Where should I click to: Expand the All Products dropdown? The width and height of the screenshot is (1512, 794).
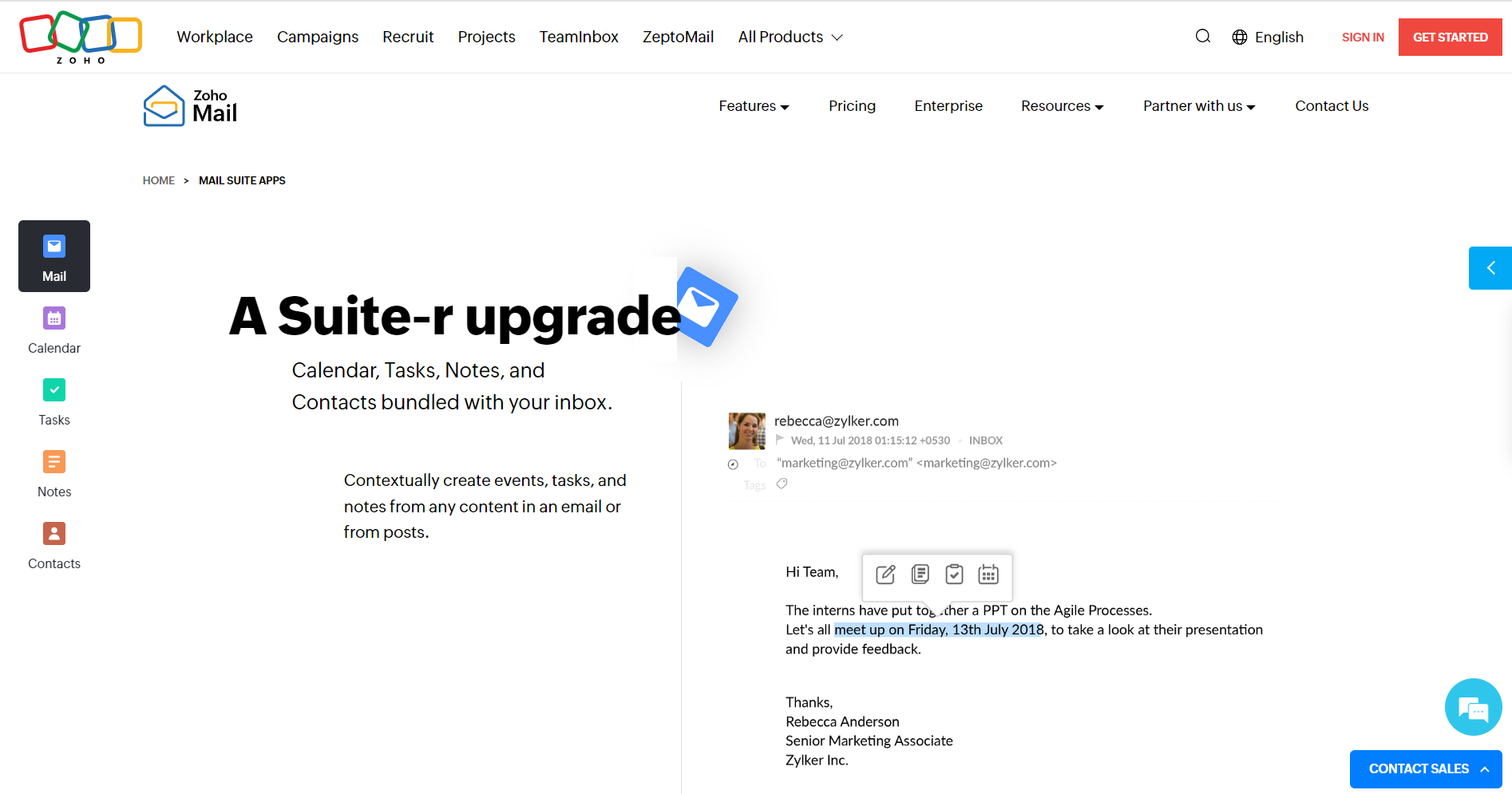click(790, 38)
